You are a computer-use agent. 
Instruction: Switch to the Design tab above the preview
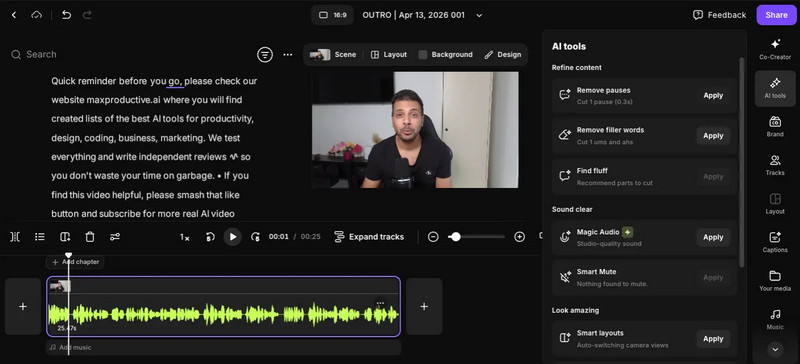(503, 55)
